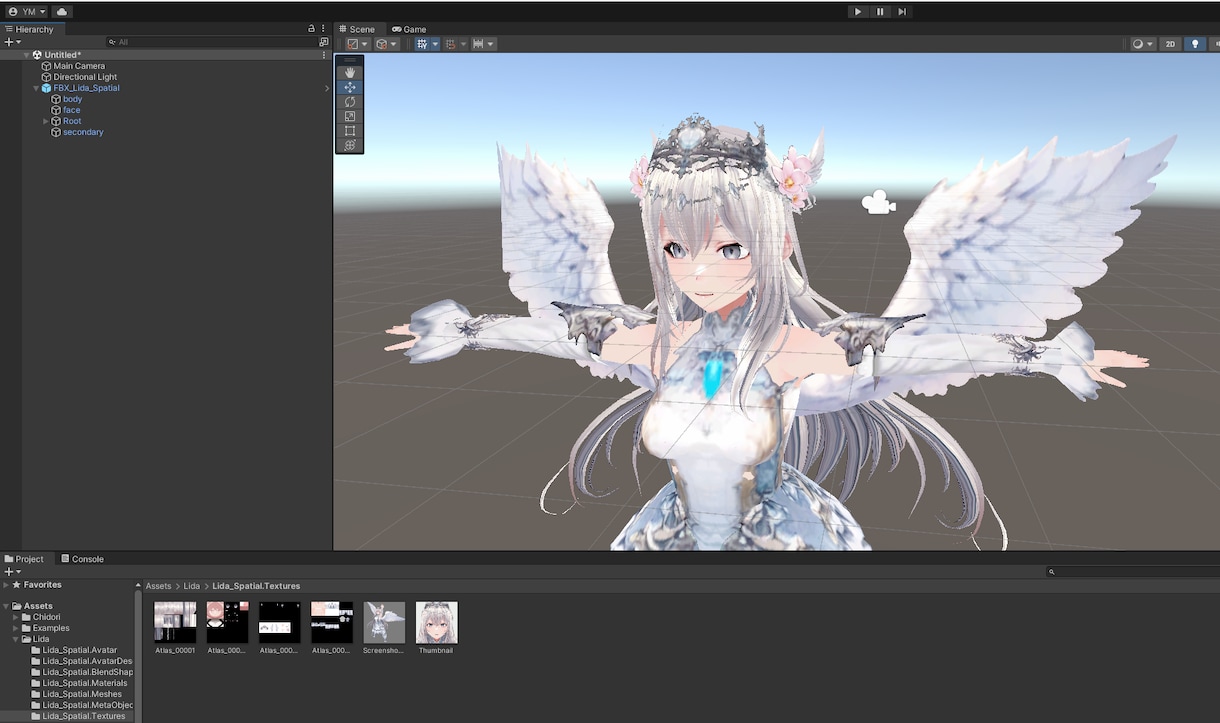Expand the Favorites section
Viewport: 1220px width, 723px height.
pyautogui.click(x=6, y=585)
